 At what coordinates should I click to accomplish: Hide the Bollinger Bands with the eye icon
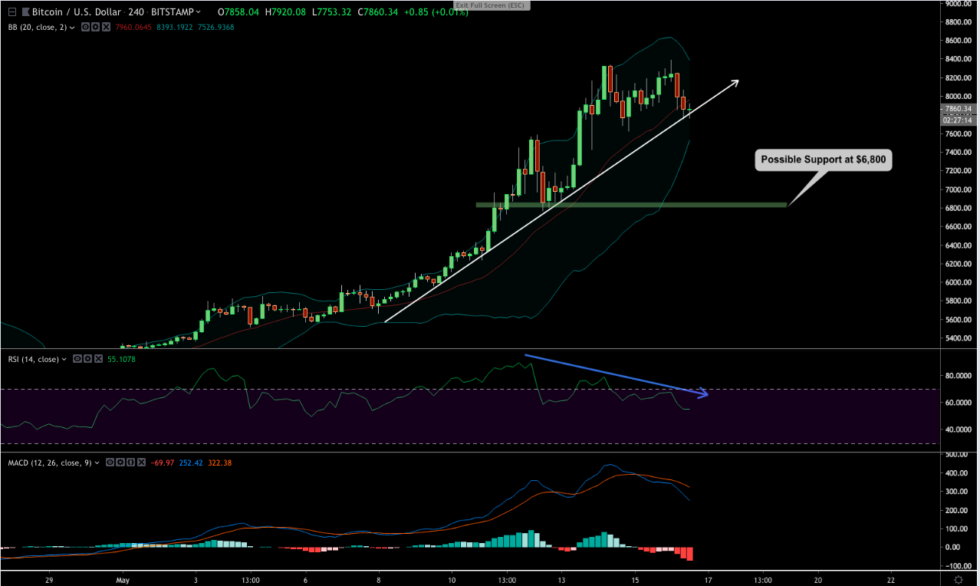coord(84,27)
